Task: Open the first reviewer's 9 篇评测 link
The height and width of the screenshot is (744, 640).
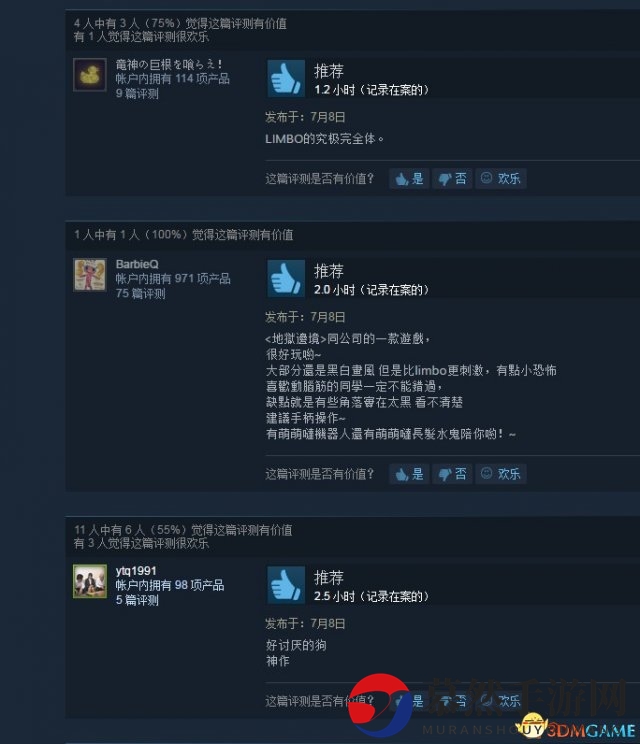Action: [137, 93]
